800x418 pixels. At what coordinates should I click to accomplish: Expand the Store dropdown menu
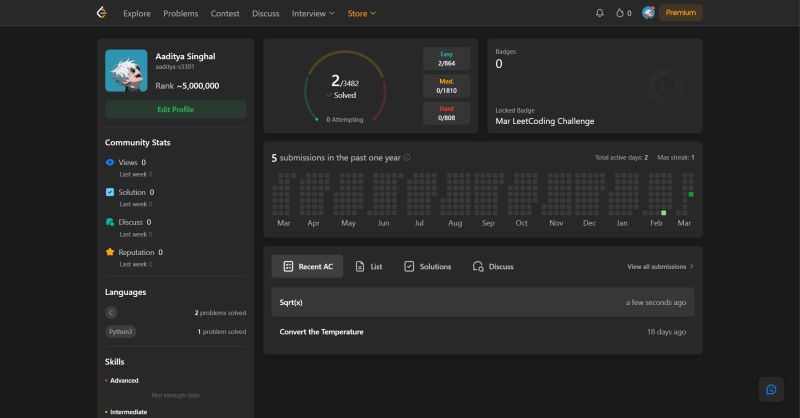[361, 13]
